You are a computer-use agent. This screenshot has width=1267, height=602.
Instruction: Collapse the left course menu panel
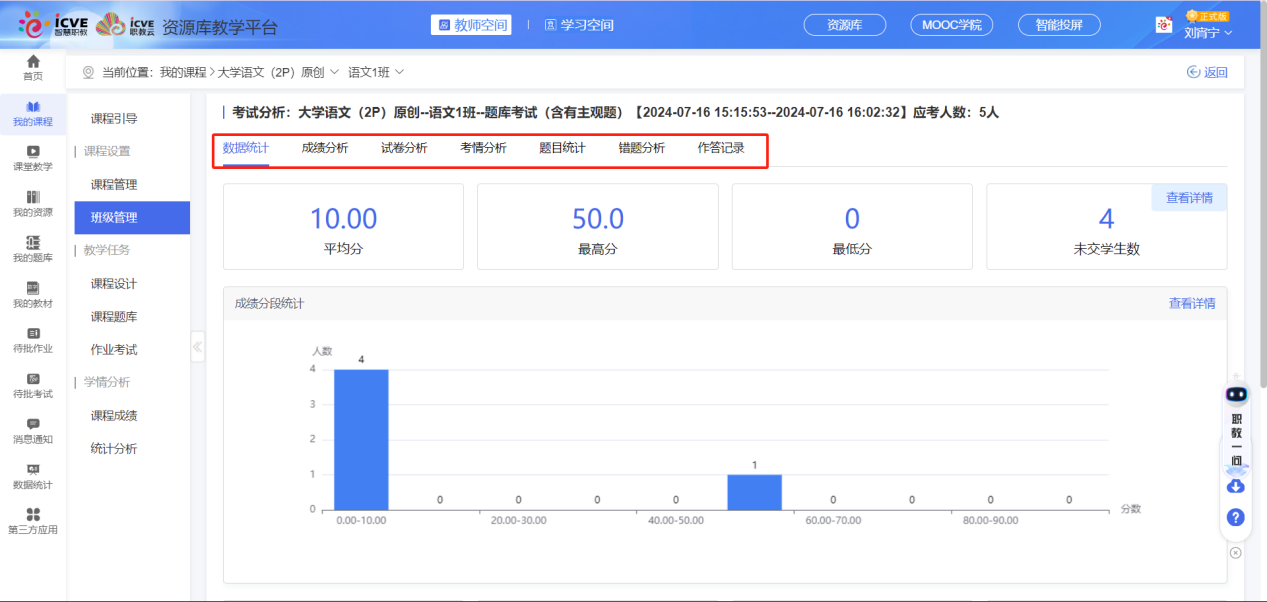(197, 347)
